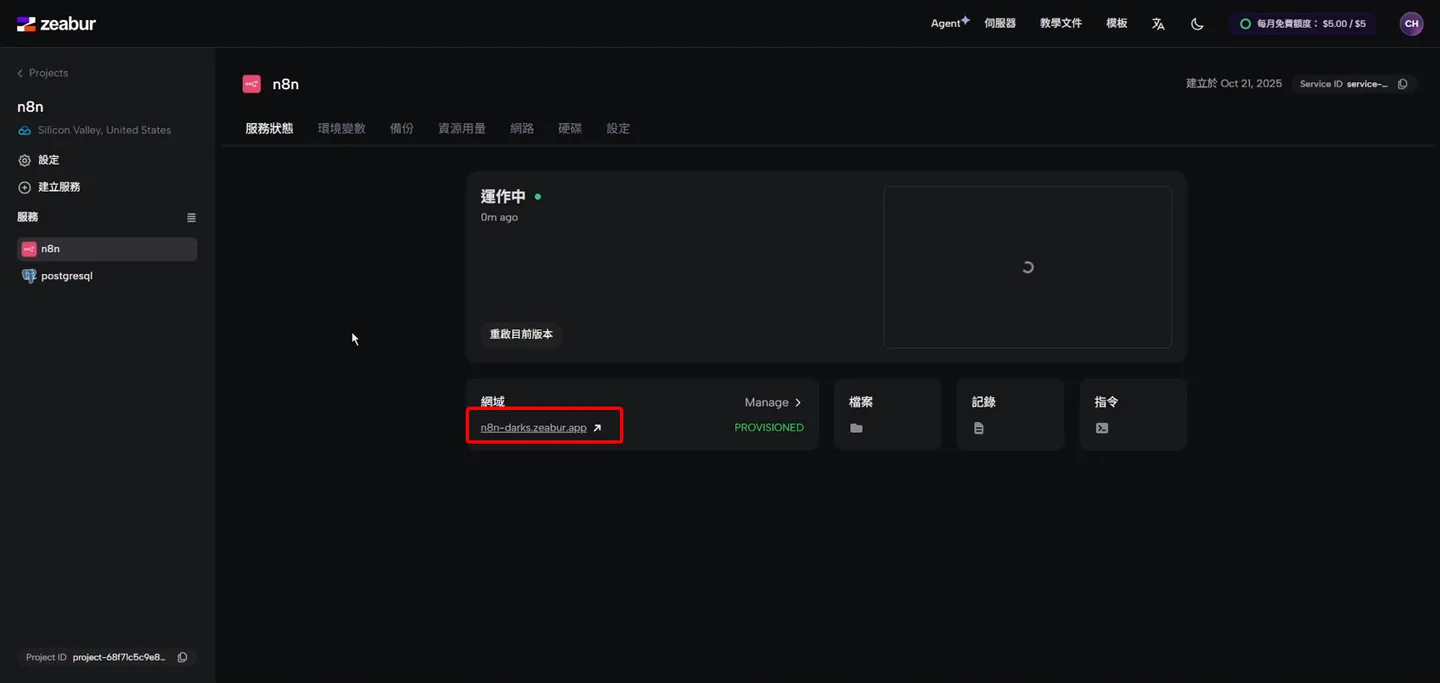Click the language translate icon

point(1158,24)
